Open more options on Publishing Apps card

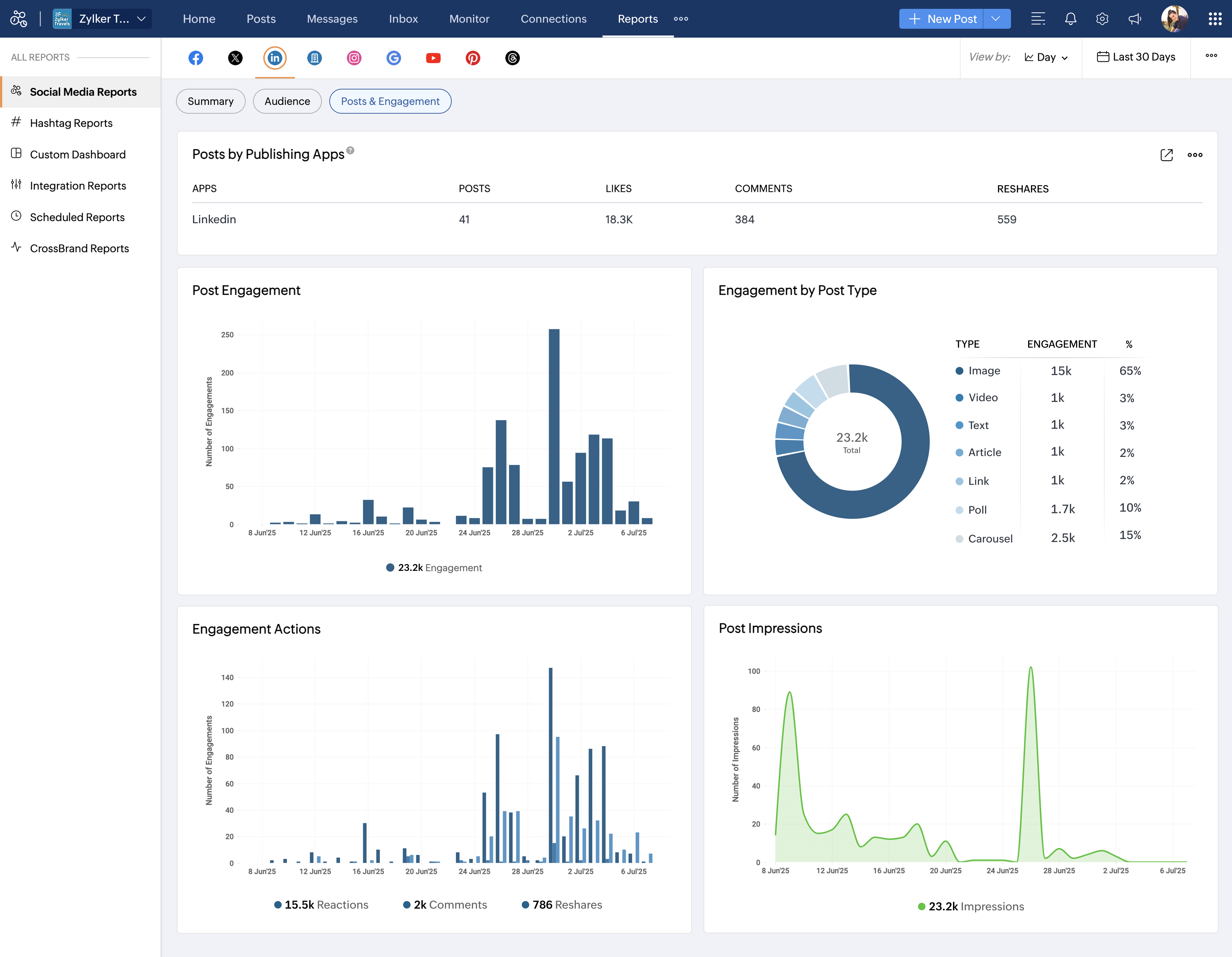(1195, 155)
